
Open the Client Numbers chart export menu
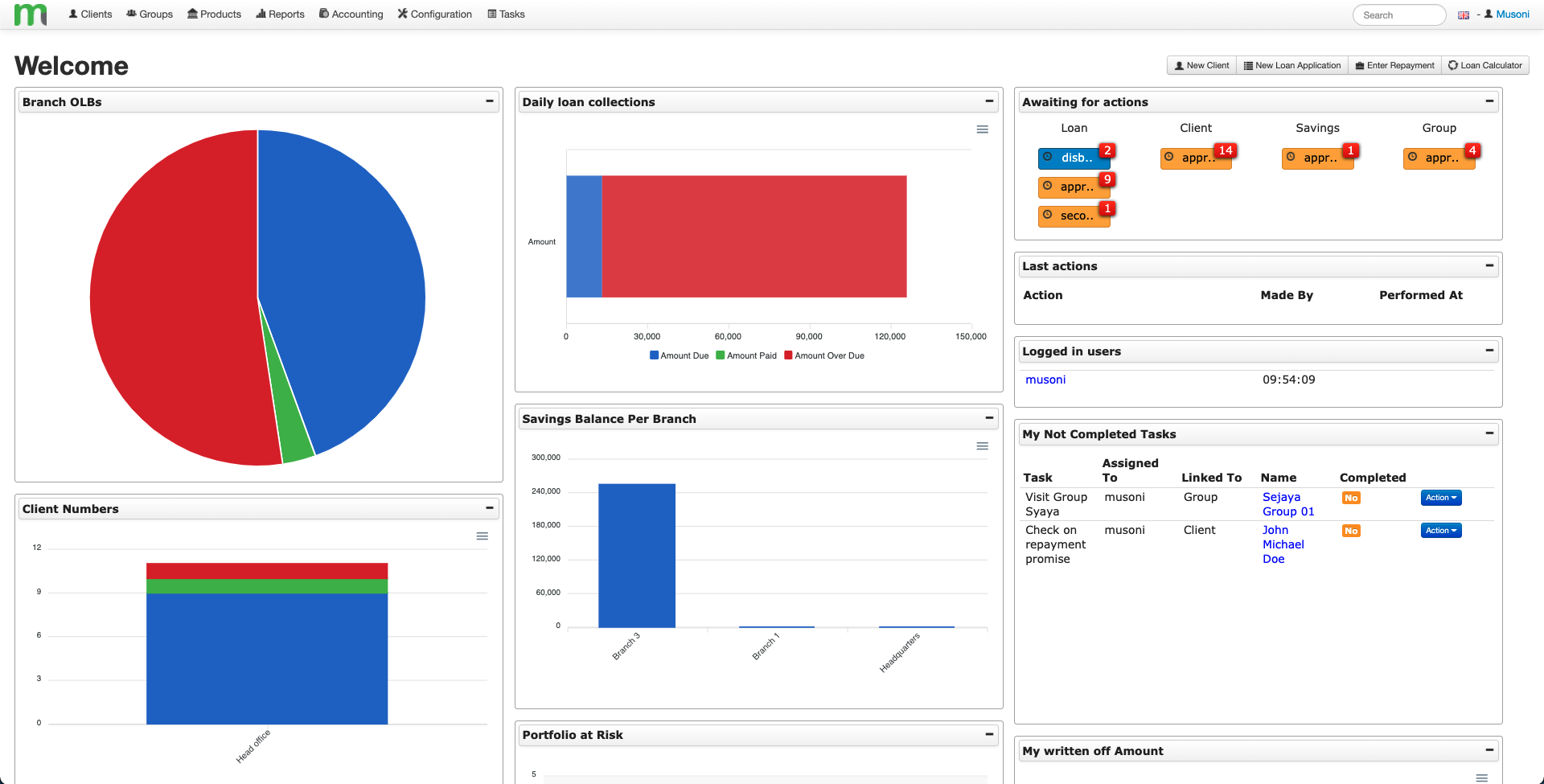coord(482,536)
